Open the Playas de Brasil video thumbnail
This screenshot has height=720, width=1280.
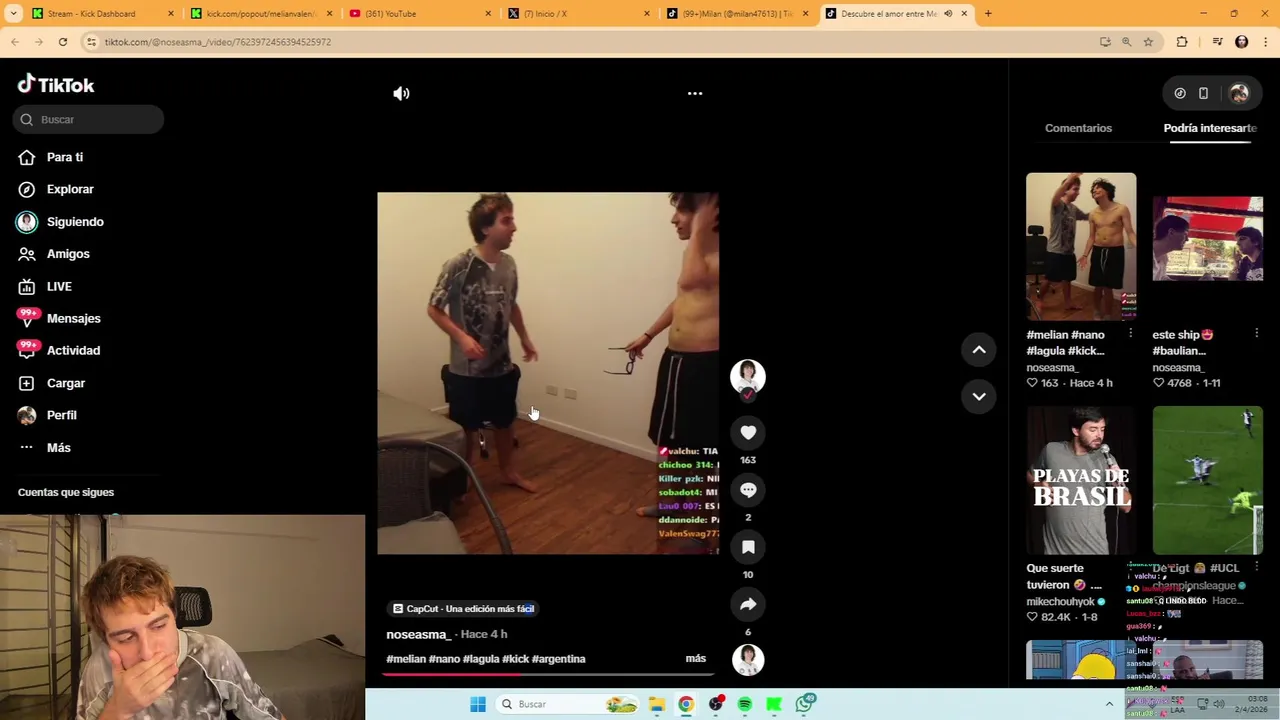1081,480
